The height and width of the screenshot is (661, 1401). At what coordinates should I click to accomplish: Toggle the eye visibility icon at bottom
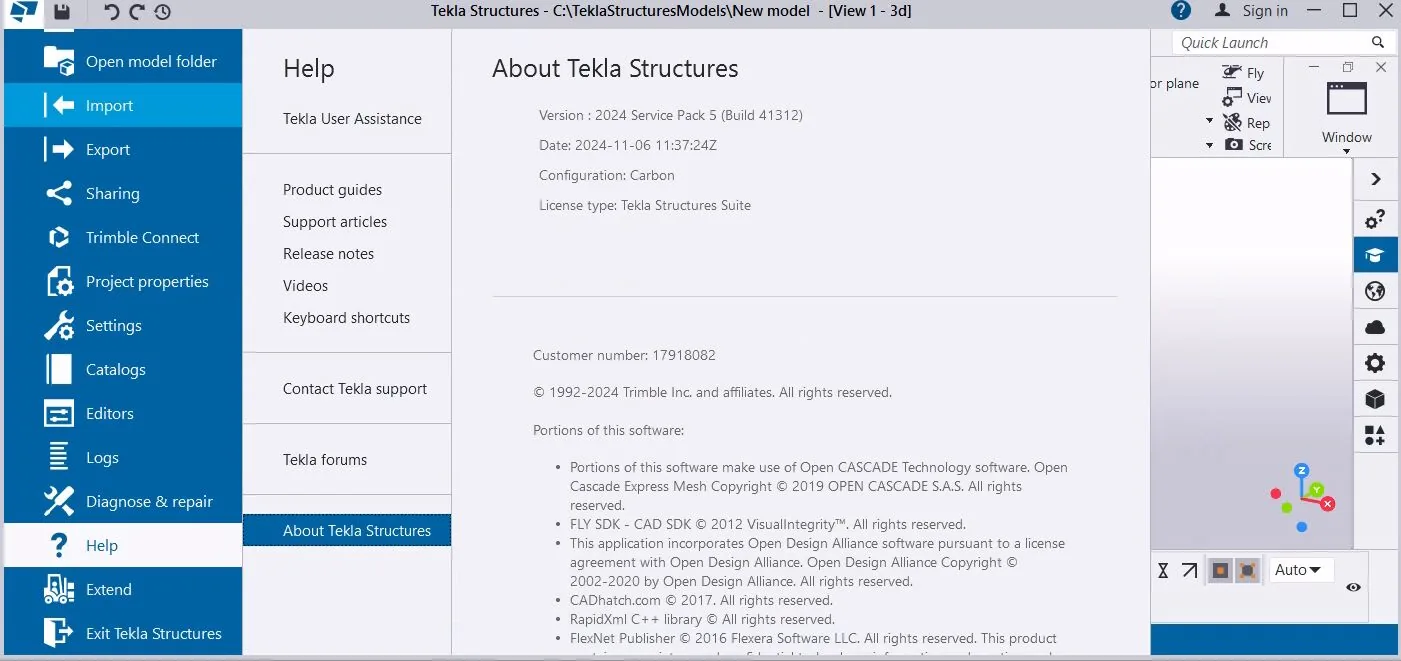tap(1353, 588)
